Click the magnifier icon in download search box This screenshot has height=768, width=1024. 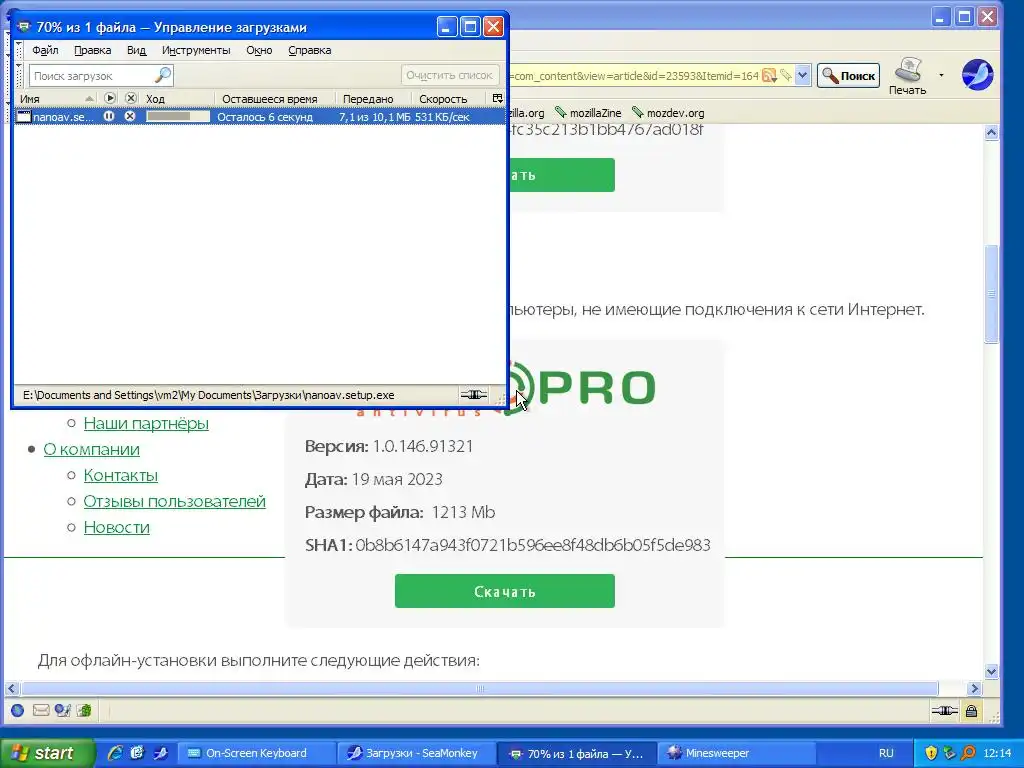[x=163, y=75]
